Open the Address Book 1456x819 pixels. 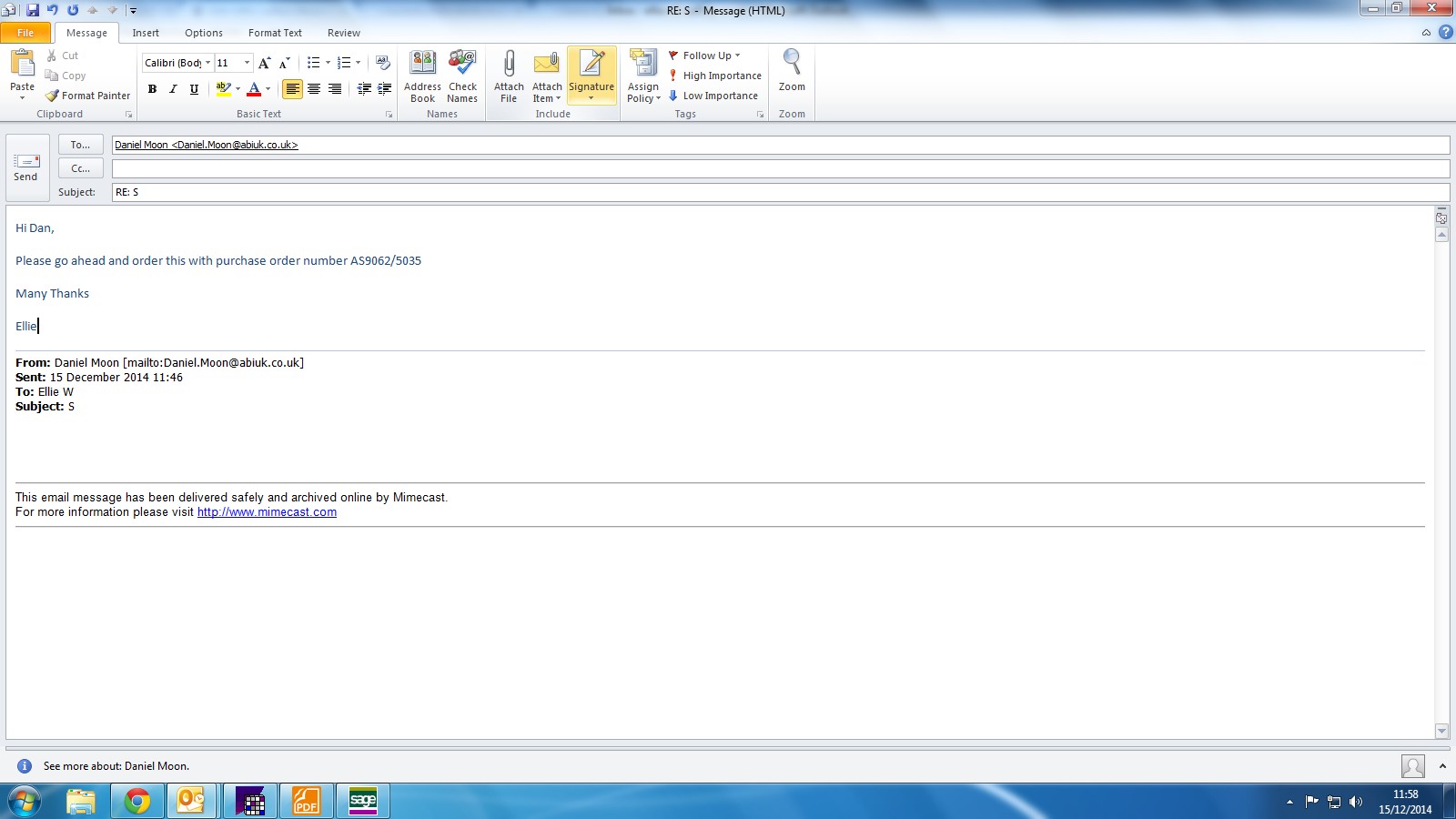click(x=422, y=76)
